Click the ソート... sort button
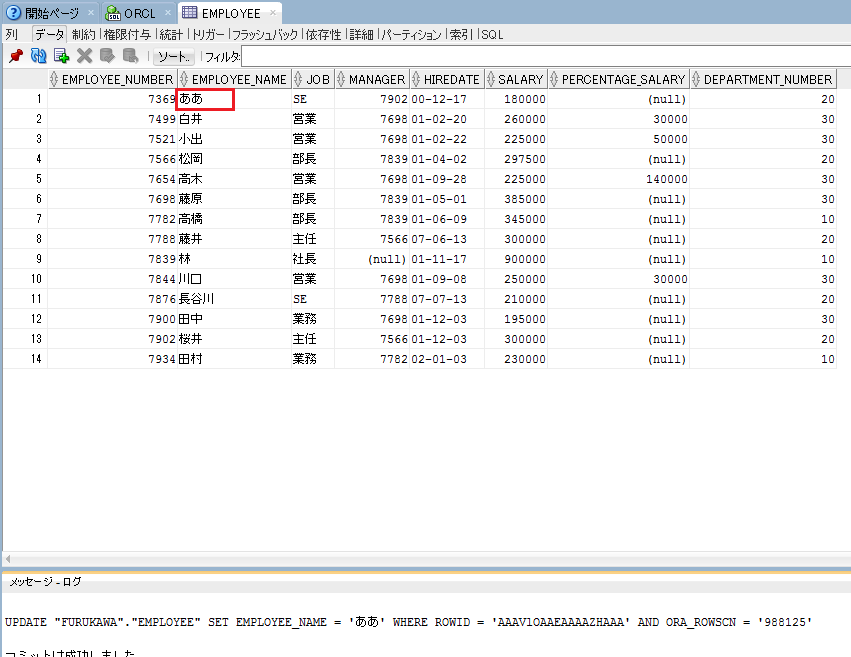Screen dimensions: 851x657 coord(174,56)
